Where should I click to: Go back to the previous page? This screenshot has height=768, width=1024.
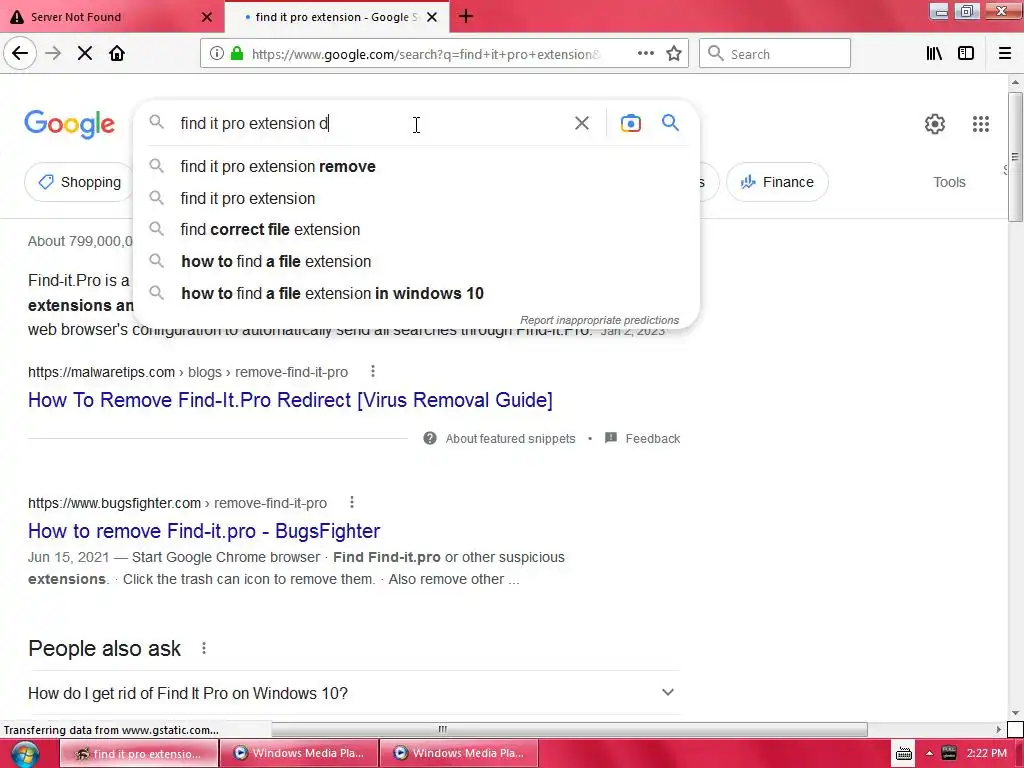(20, 54)
